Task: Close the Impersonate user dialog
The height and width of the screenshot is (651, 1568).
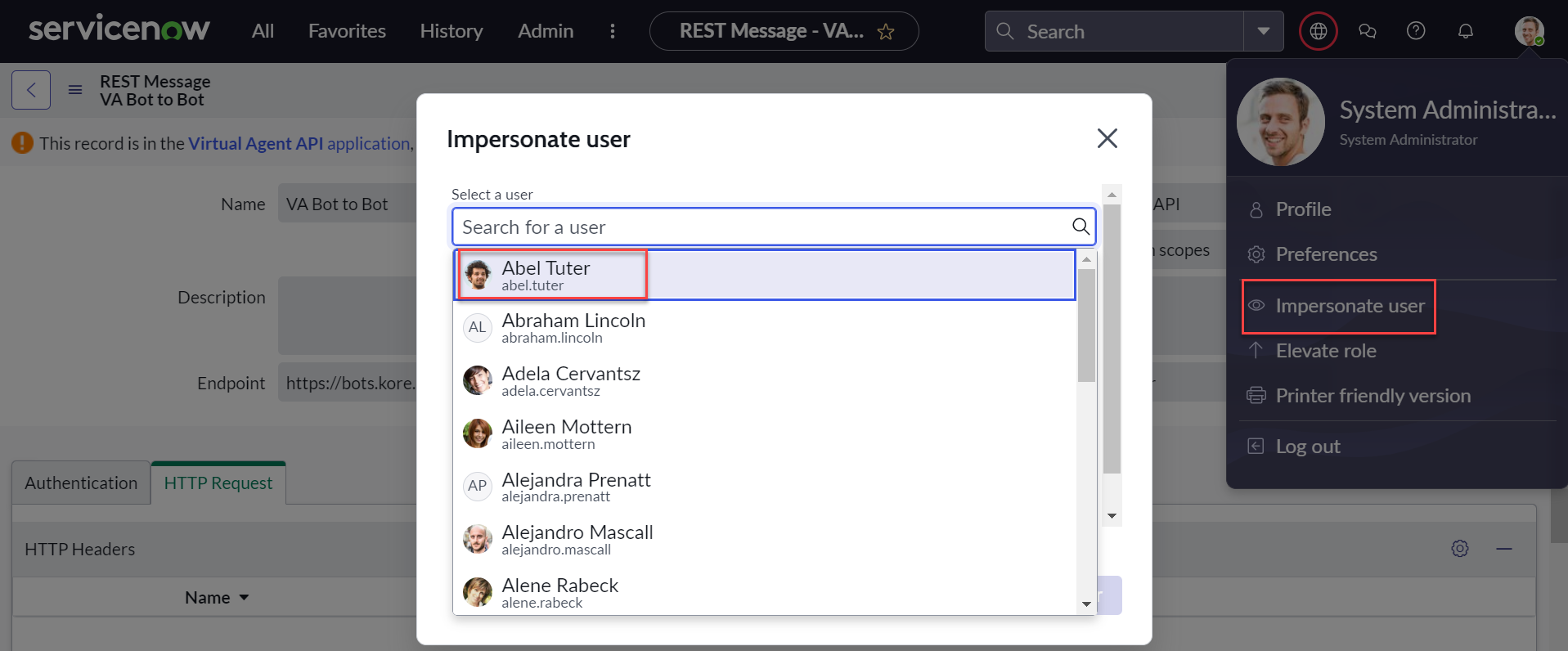Action: (1107, 138)
